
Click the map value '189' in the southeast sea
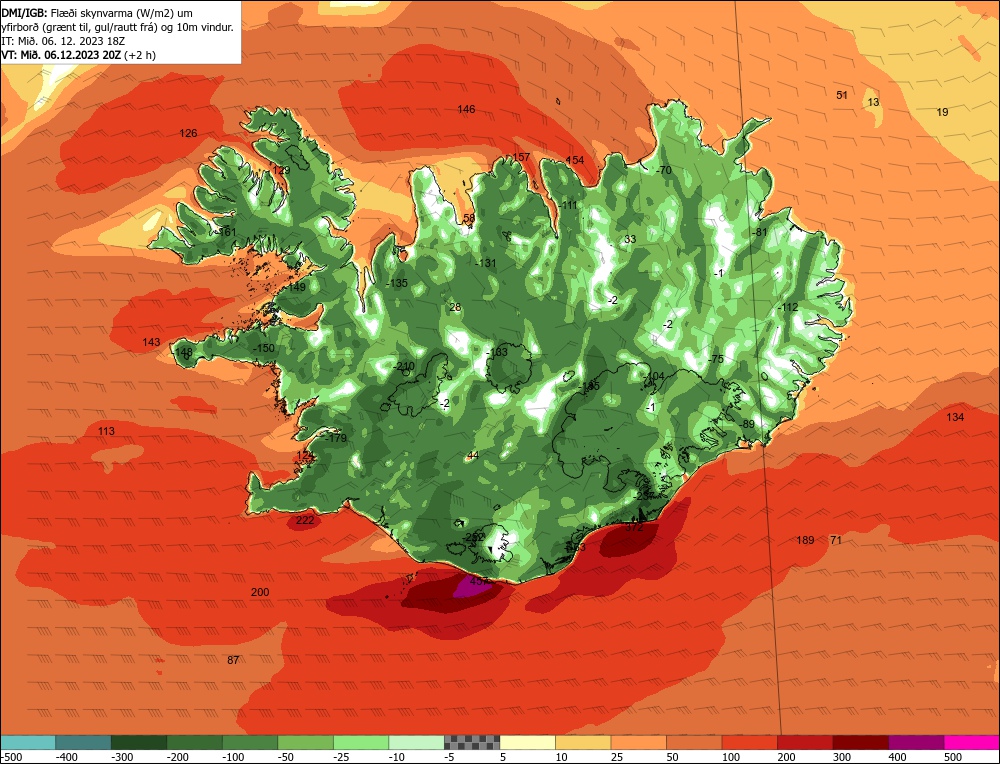coord(805,540)
